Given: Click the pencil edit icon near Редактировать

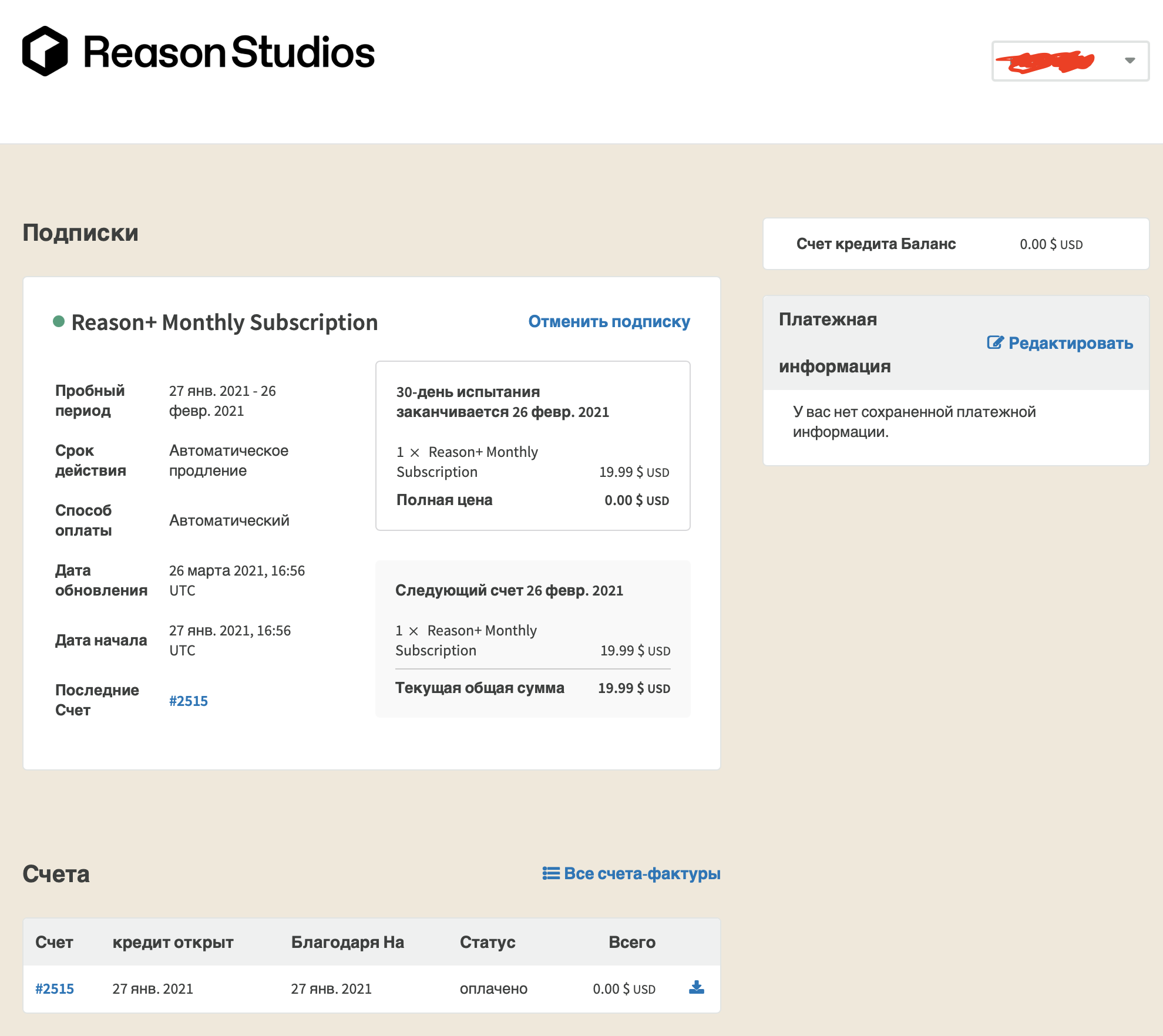Looking at the screenshot, I should click(995, 342).
